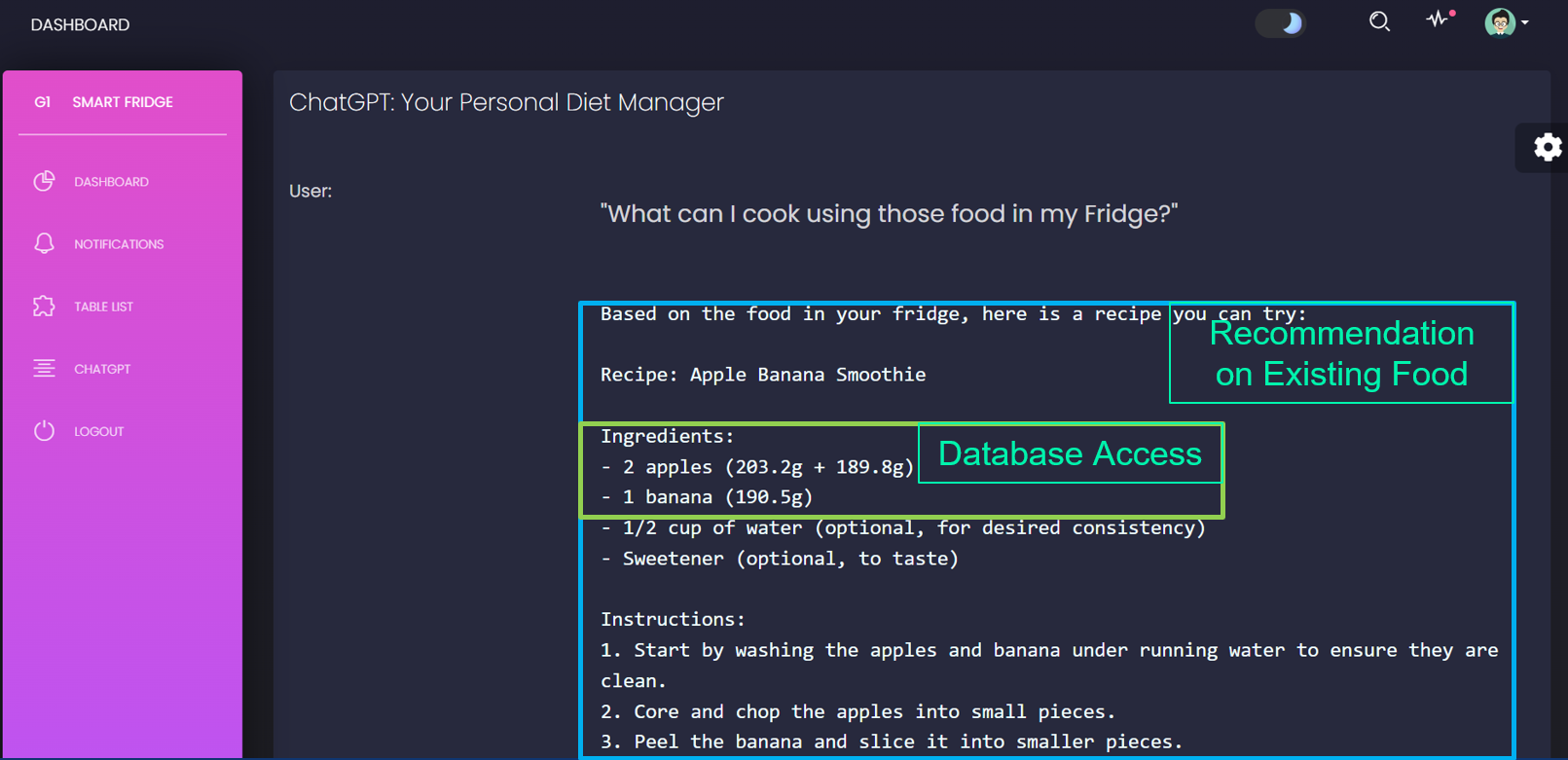Screen dimensions: 1568x760
Task: Expand the profile dropdown caret beside avatar
Action: 1525,22
